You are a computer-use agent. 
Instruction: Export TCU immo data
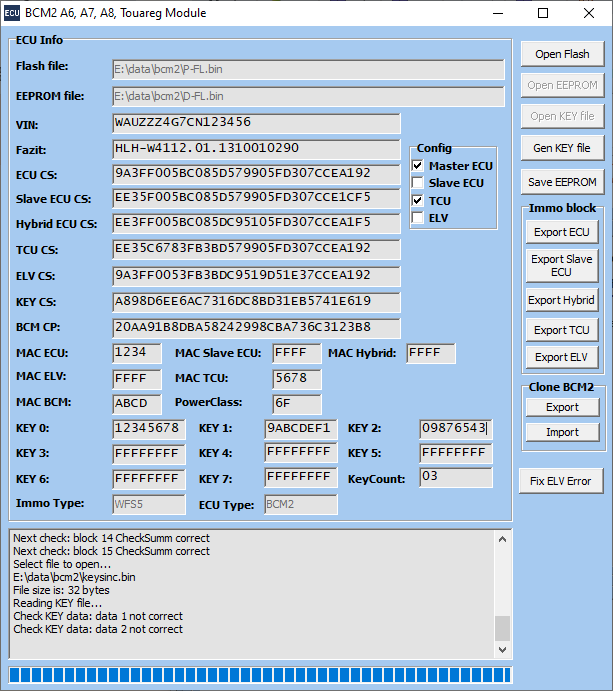[x=562, y=330]
